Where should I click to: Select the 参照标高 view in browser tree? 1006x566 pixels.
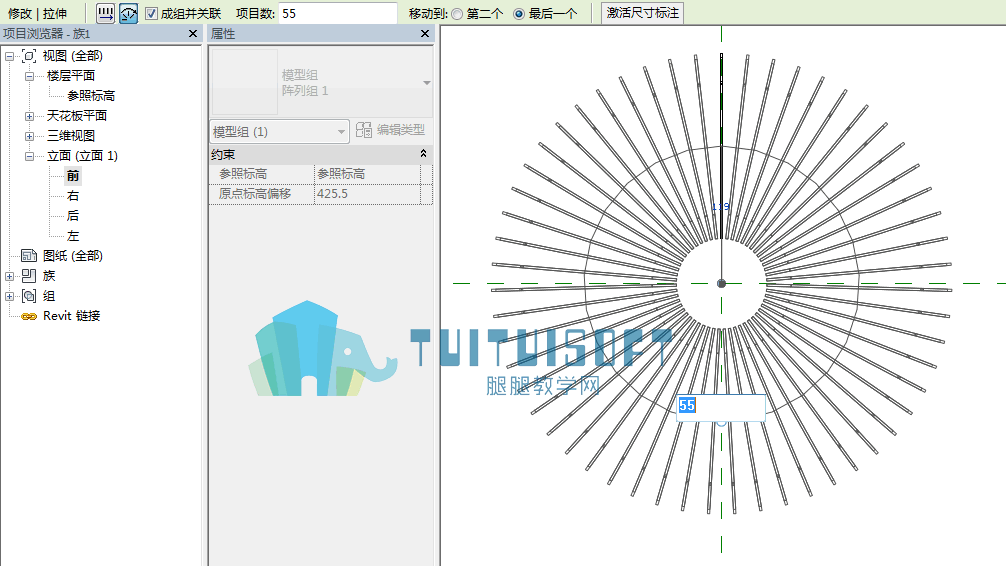pyautogui.click(x=91, y=96)
